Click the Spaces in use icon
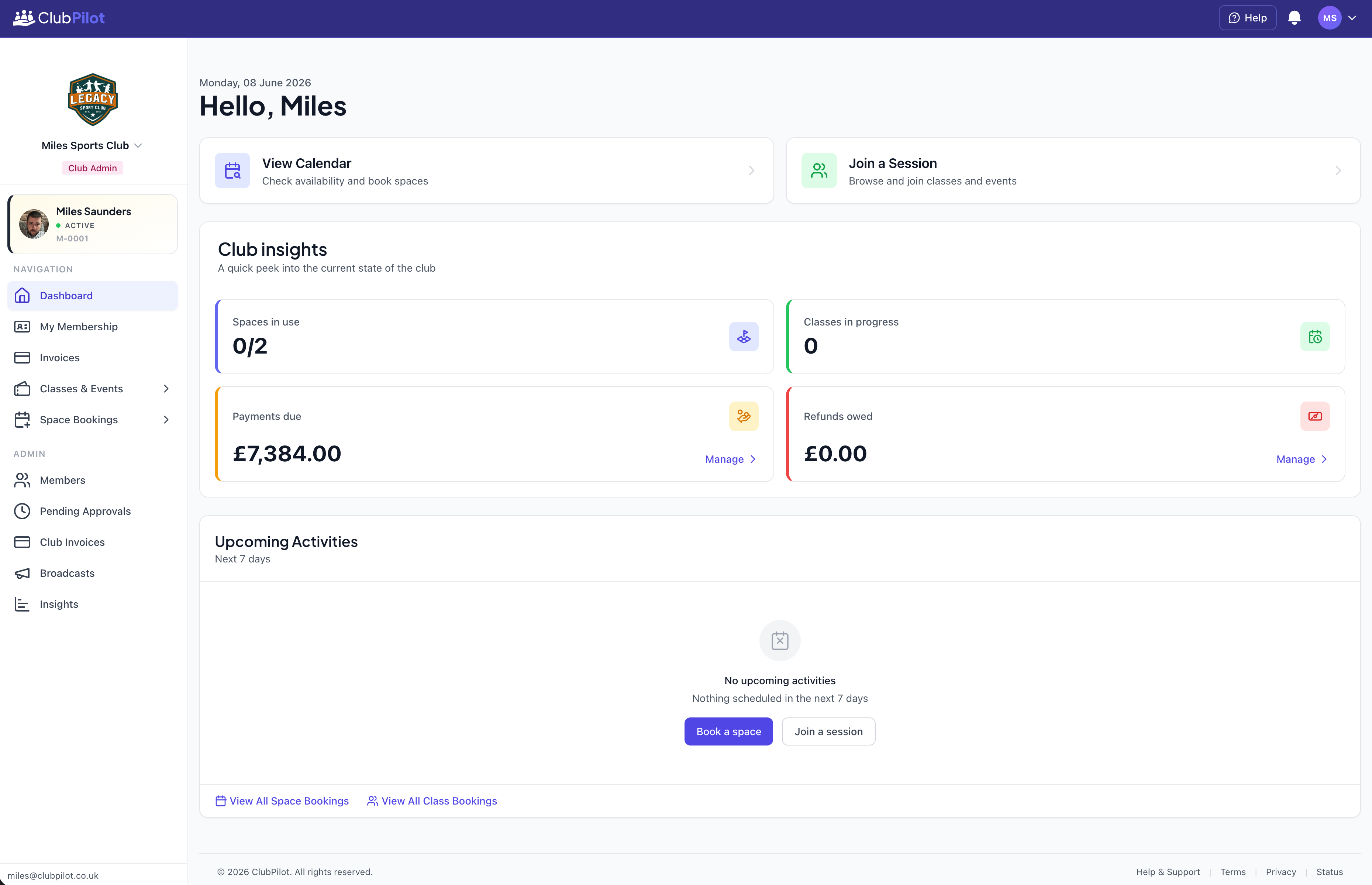Image resolution: width=1372 pixels, height=885 pixels. (x=744, y=336)
